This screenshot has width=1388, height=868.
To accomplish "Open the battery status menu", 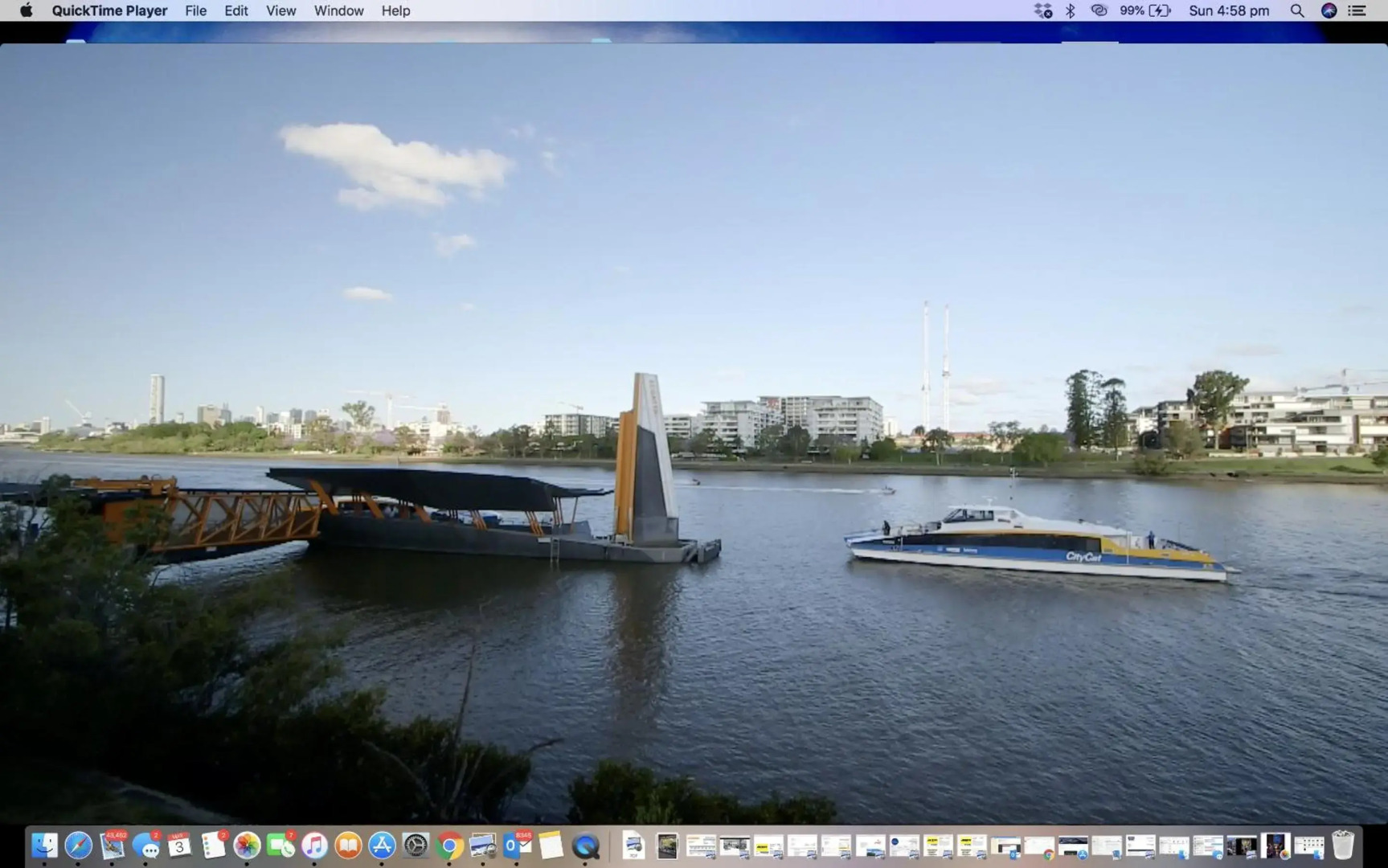I will coord(1159,10).
